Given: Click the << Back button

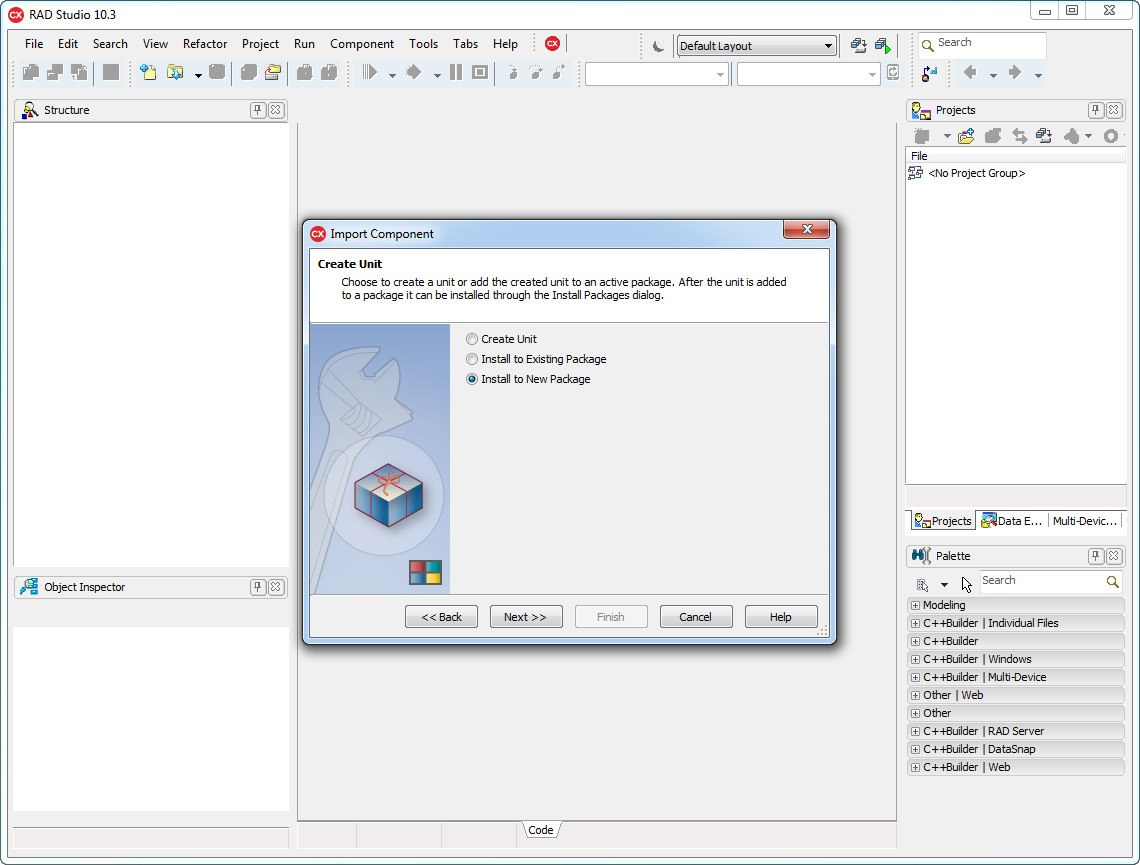Looking at the screenshot, I should pyautogui.click(x=441, y=616).
